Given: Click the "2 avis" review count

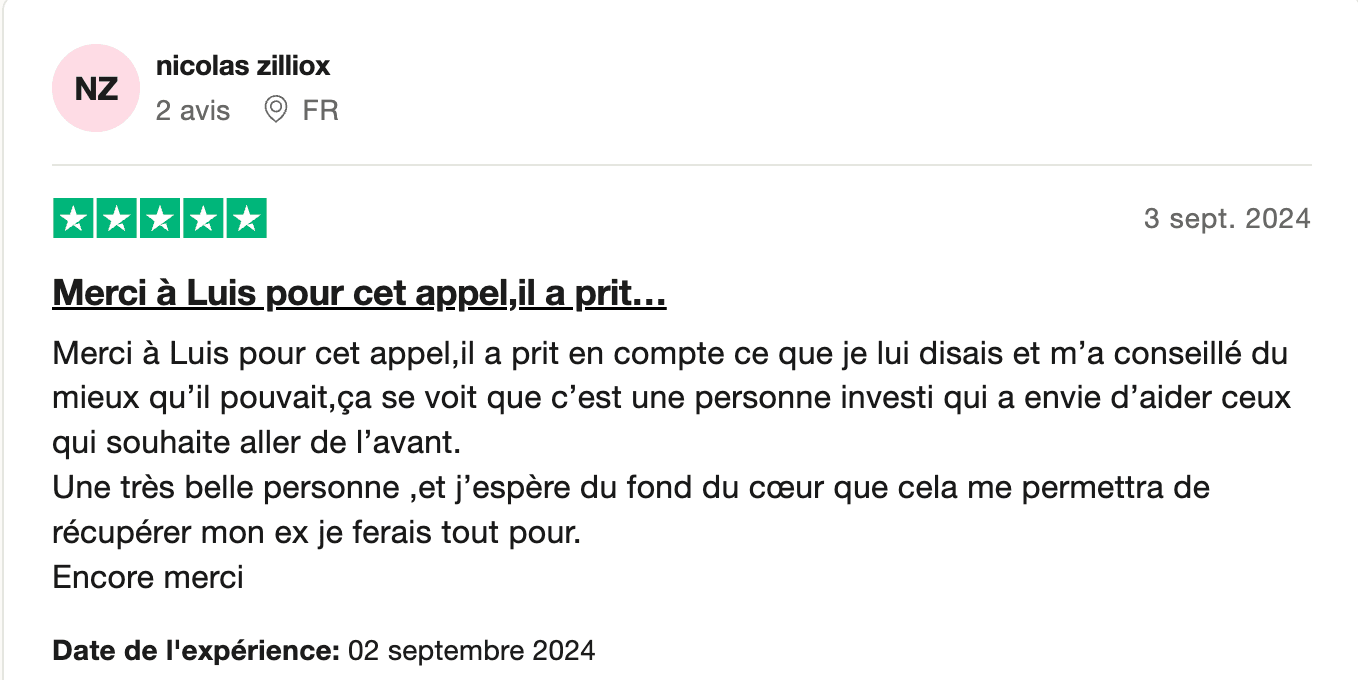Looking at the screenshot, I should tap(193, 110).
